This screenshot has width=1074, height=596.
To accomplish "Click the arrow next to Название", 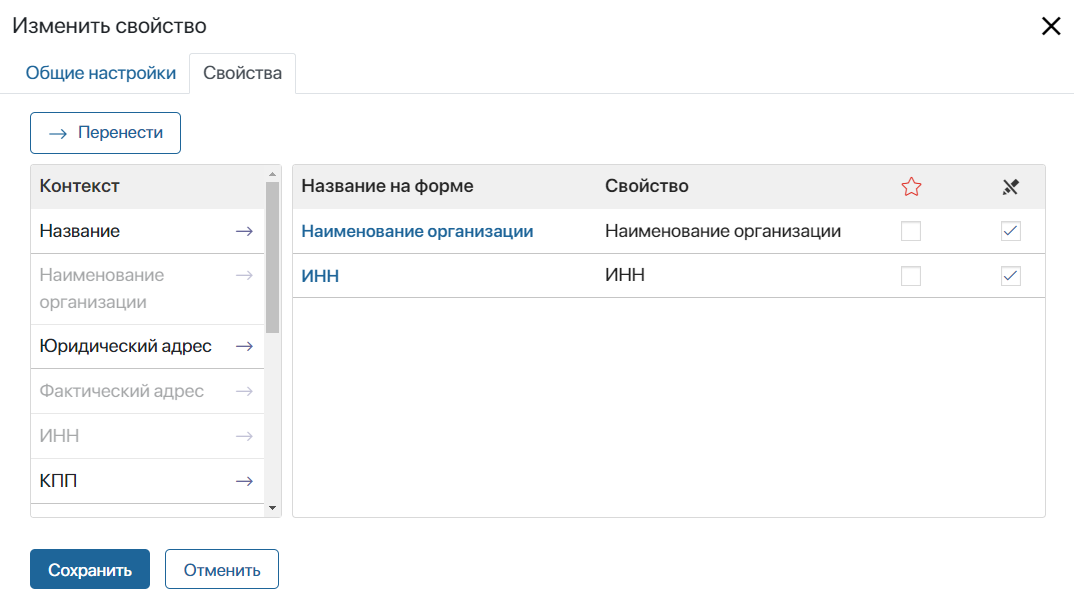I will point(245,232).
